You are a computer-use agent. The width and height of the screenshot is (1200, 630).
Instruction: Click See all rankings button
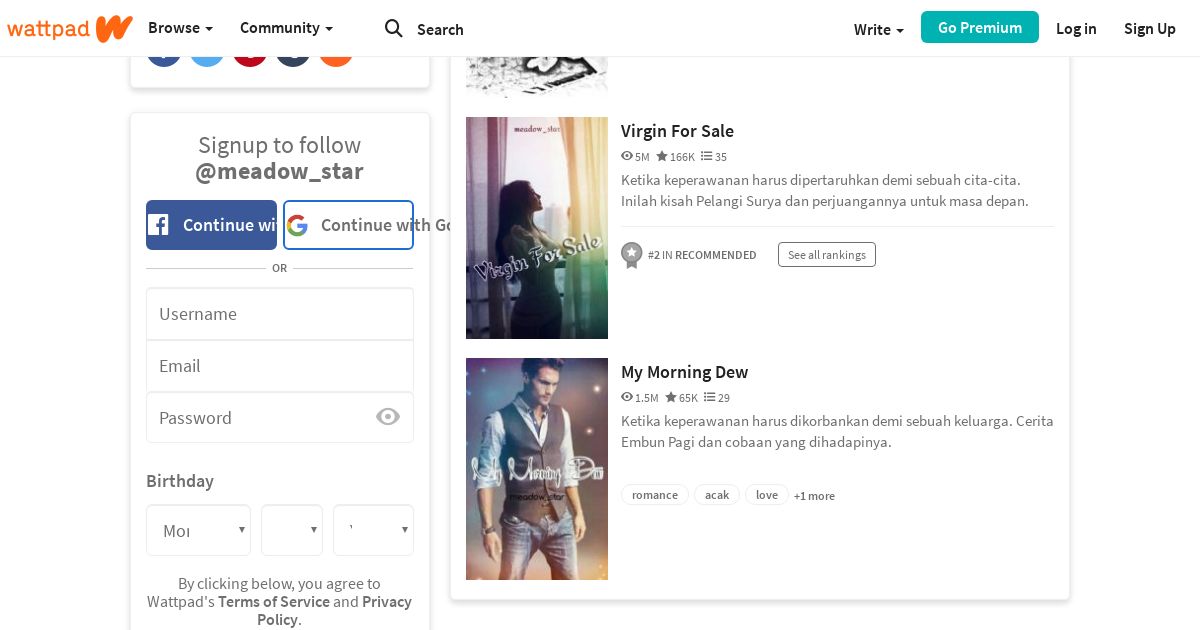[827, 255]
